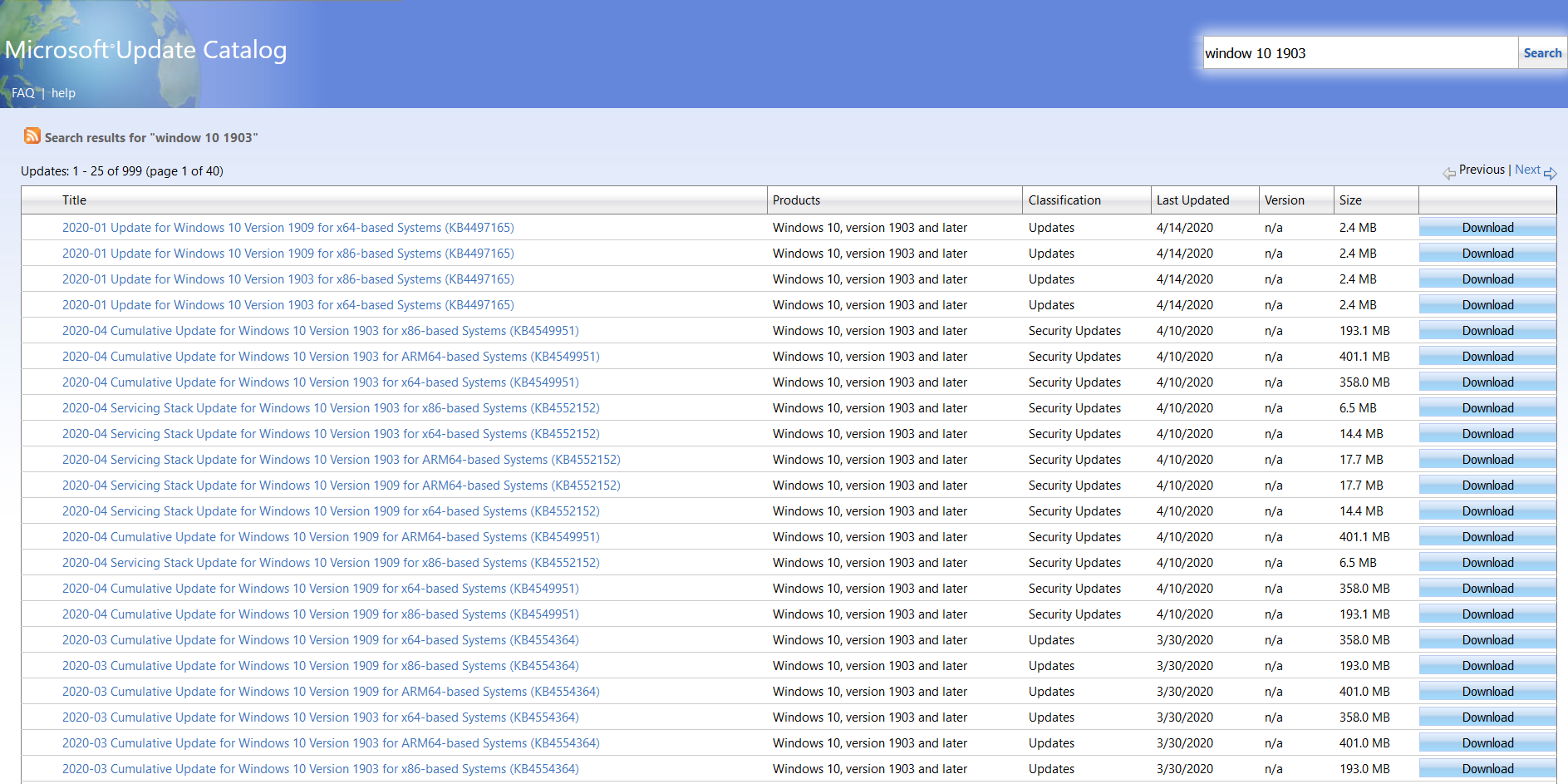Open 2020-04 Cumulative Update 1909 ARM64 KB4549951
The width and height of the screenshot is (1568, 784).
(331, 537)
